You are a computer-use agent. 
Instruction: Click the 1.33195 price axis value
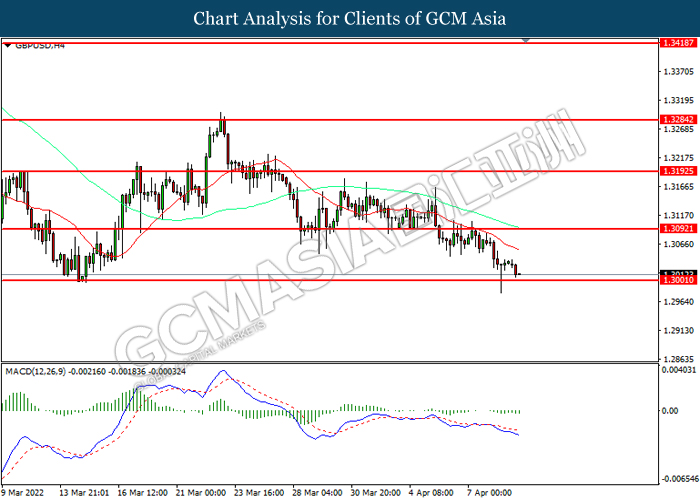(x=679, y=100)
